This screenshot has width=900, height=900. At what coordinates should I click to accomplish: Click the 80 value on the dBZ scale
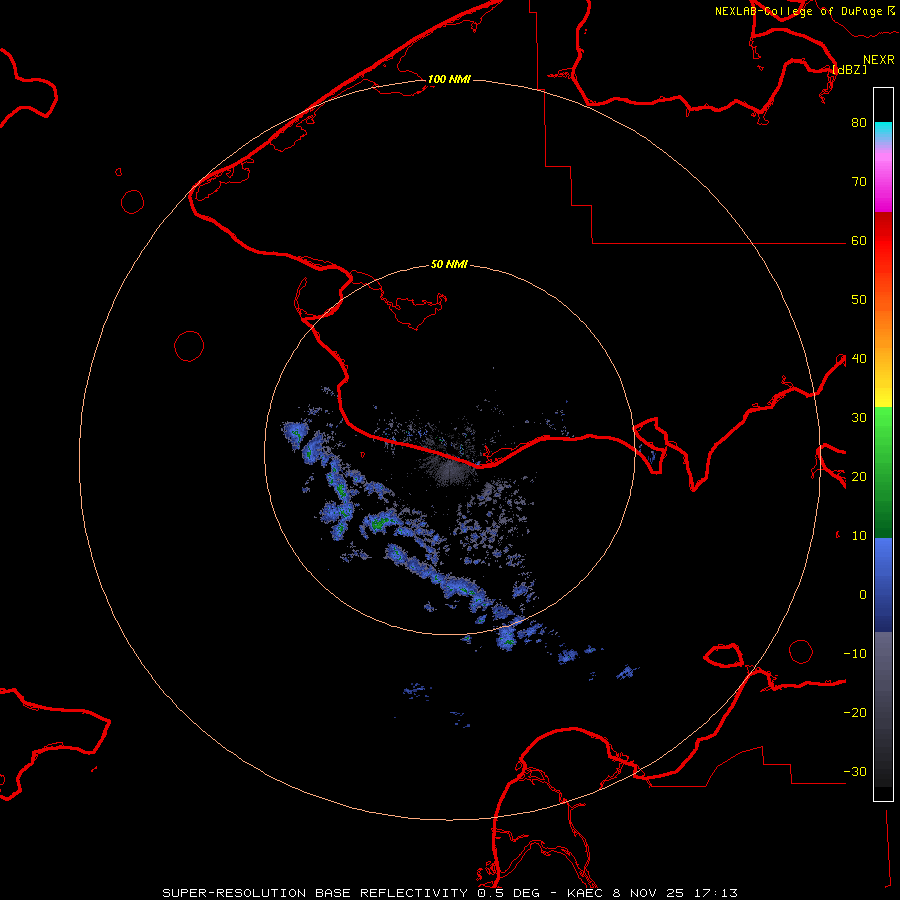coord(859,122)
